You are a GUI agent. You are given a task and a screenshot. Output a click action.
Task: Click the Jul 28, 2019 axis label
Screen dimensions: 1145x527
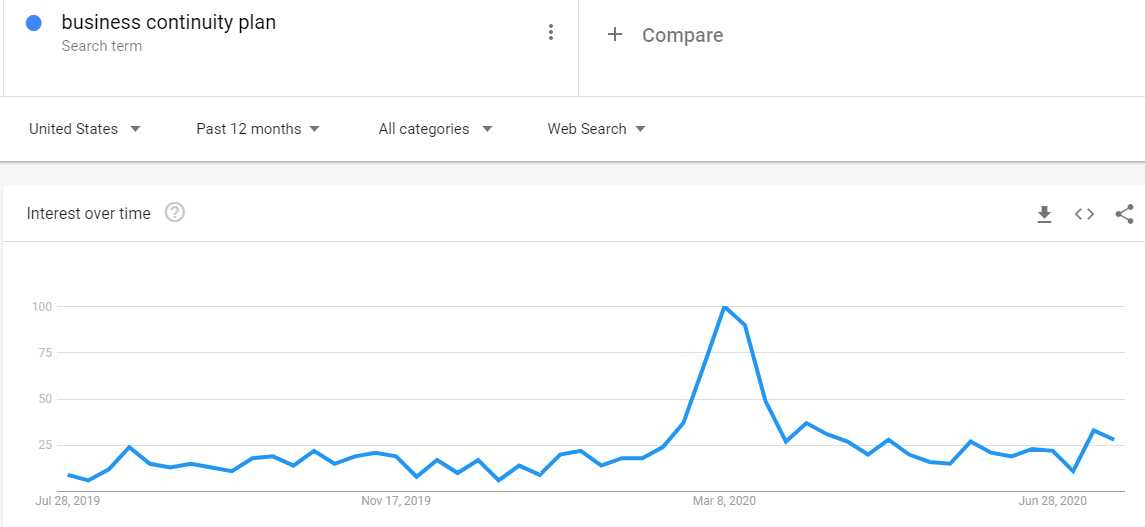68,500
